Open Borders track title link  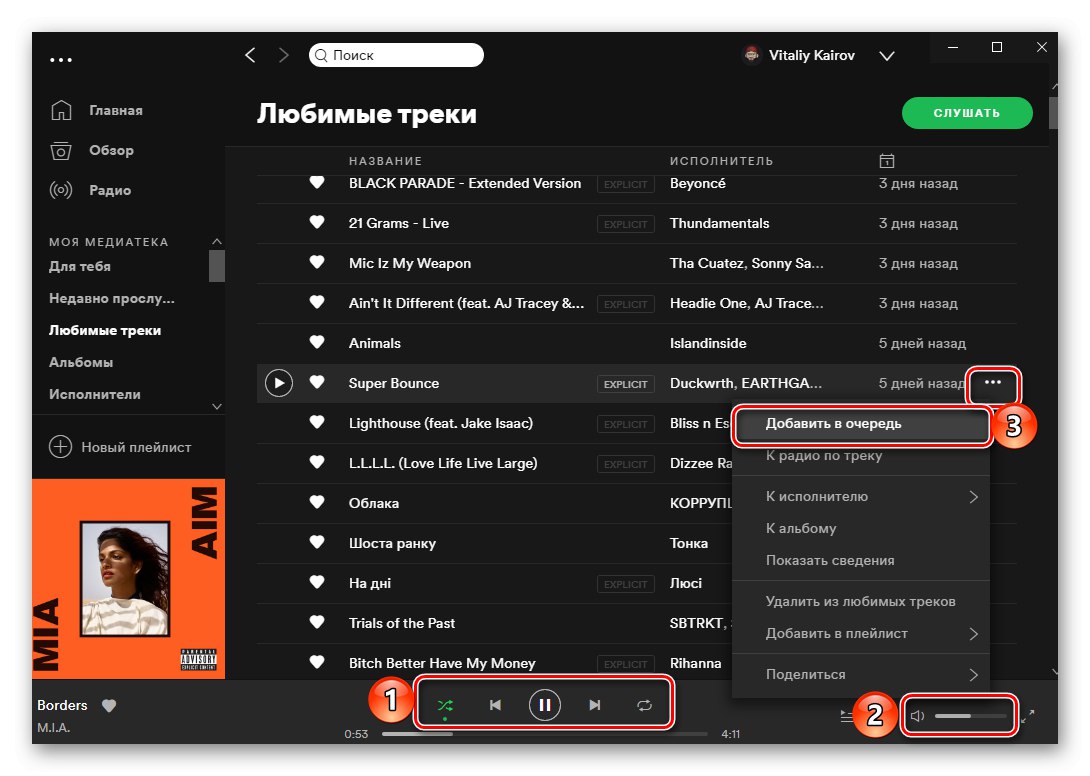tap(63, 705)
